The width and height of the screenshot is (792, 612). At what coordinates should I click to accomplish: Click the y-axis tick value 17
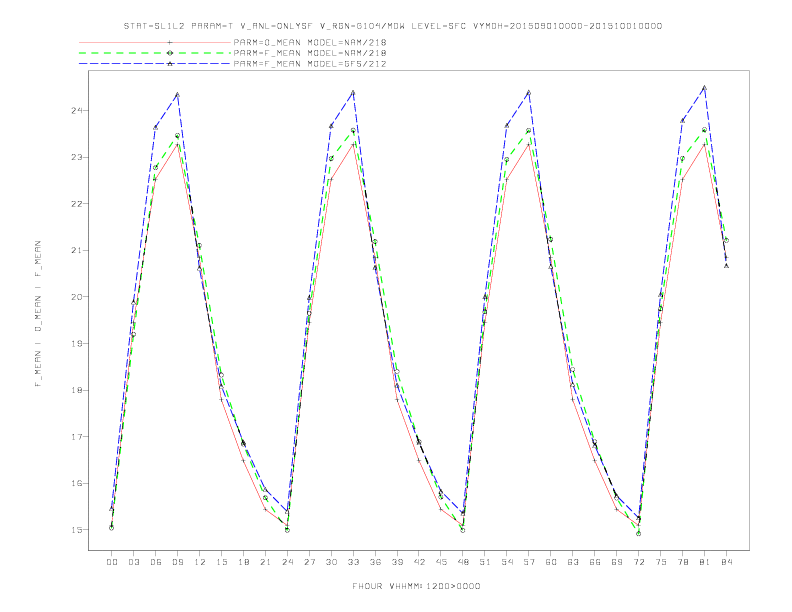click(77, 437)
